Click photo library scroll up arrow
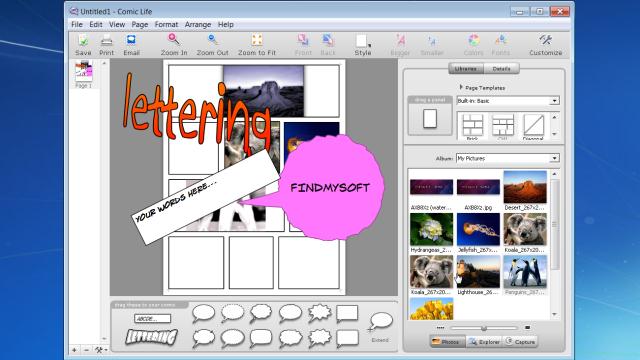Viewport: 640px width, 360px height. [x=554, y=174]
